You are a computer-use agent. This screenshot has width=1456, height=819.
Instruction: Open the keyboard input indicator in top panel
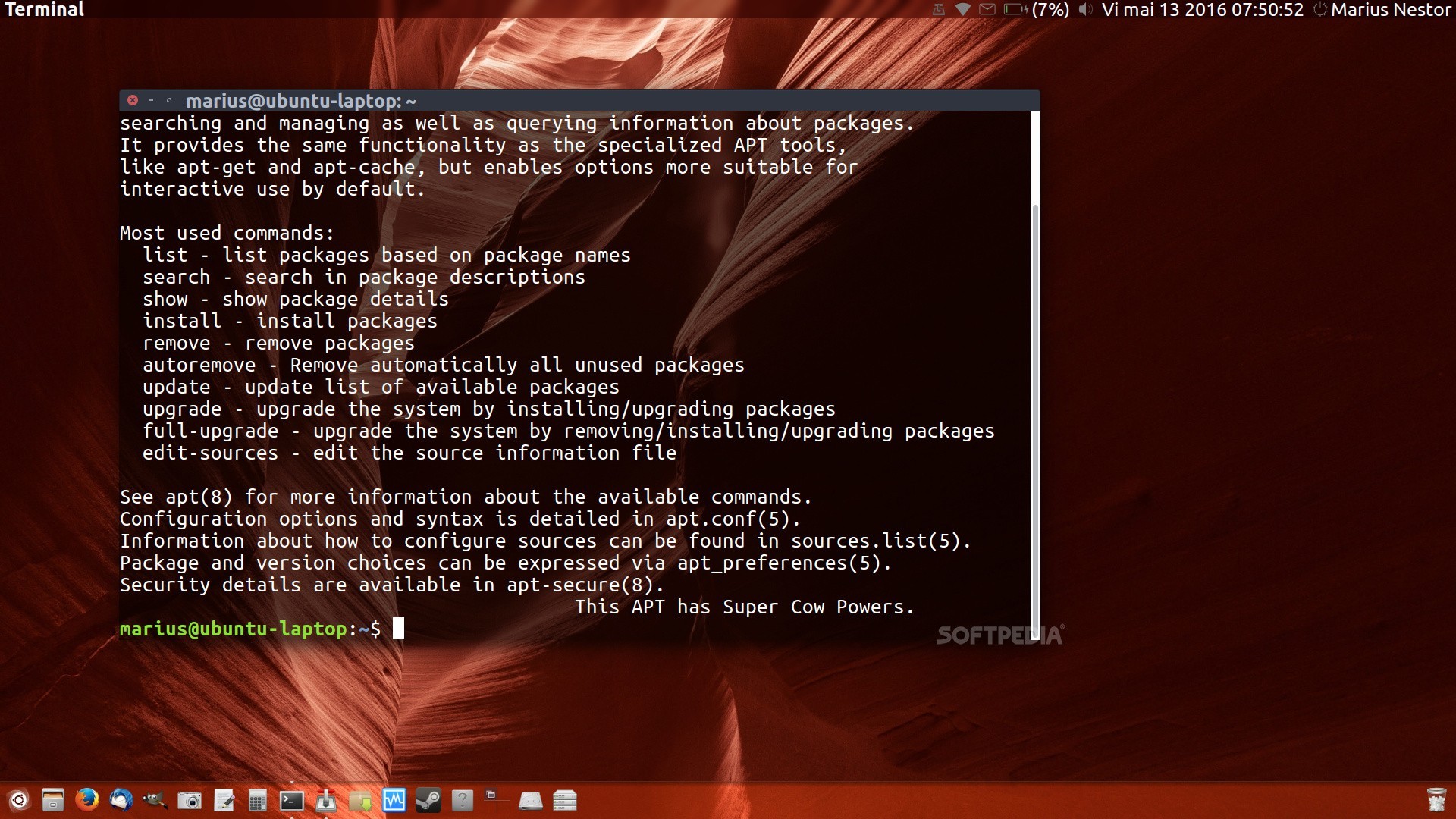(939, 10)
